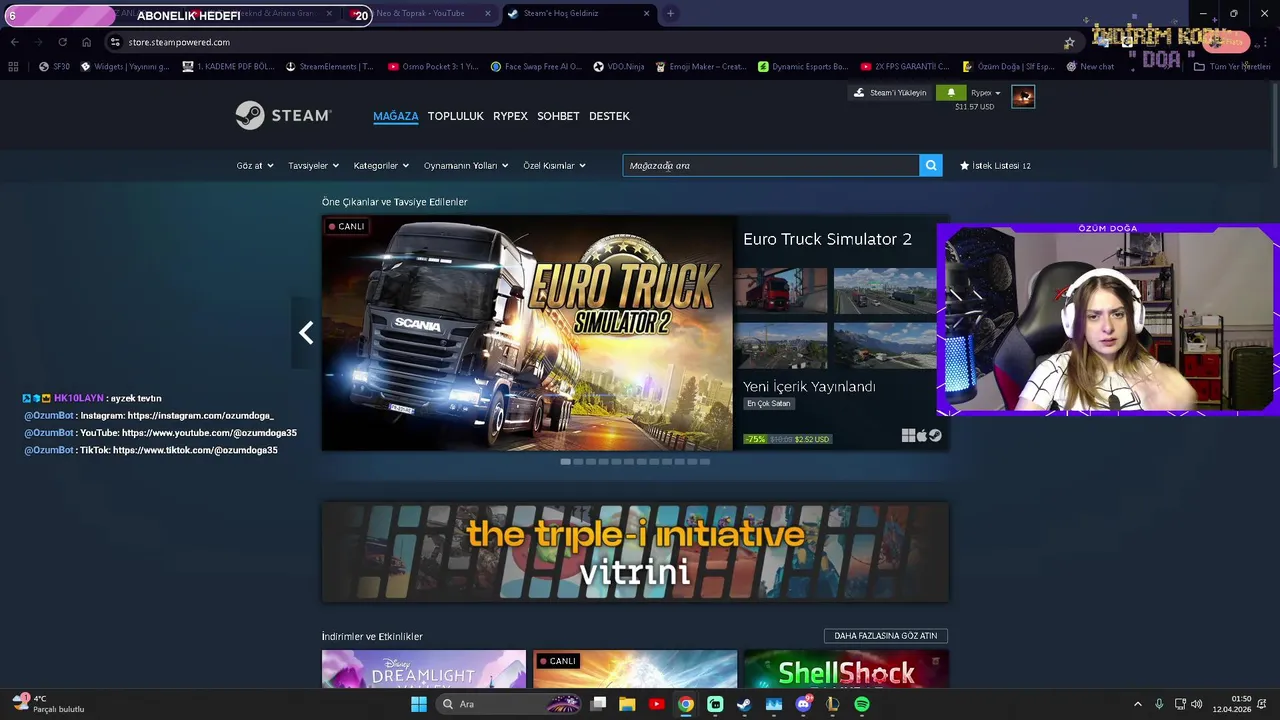Click the $2.52 USD discounted price
Image resolution: width=1280 pixels, height=720 pixels.
tap(812, 439)
